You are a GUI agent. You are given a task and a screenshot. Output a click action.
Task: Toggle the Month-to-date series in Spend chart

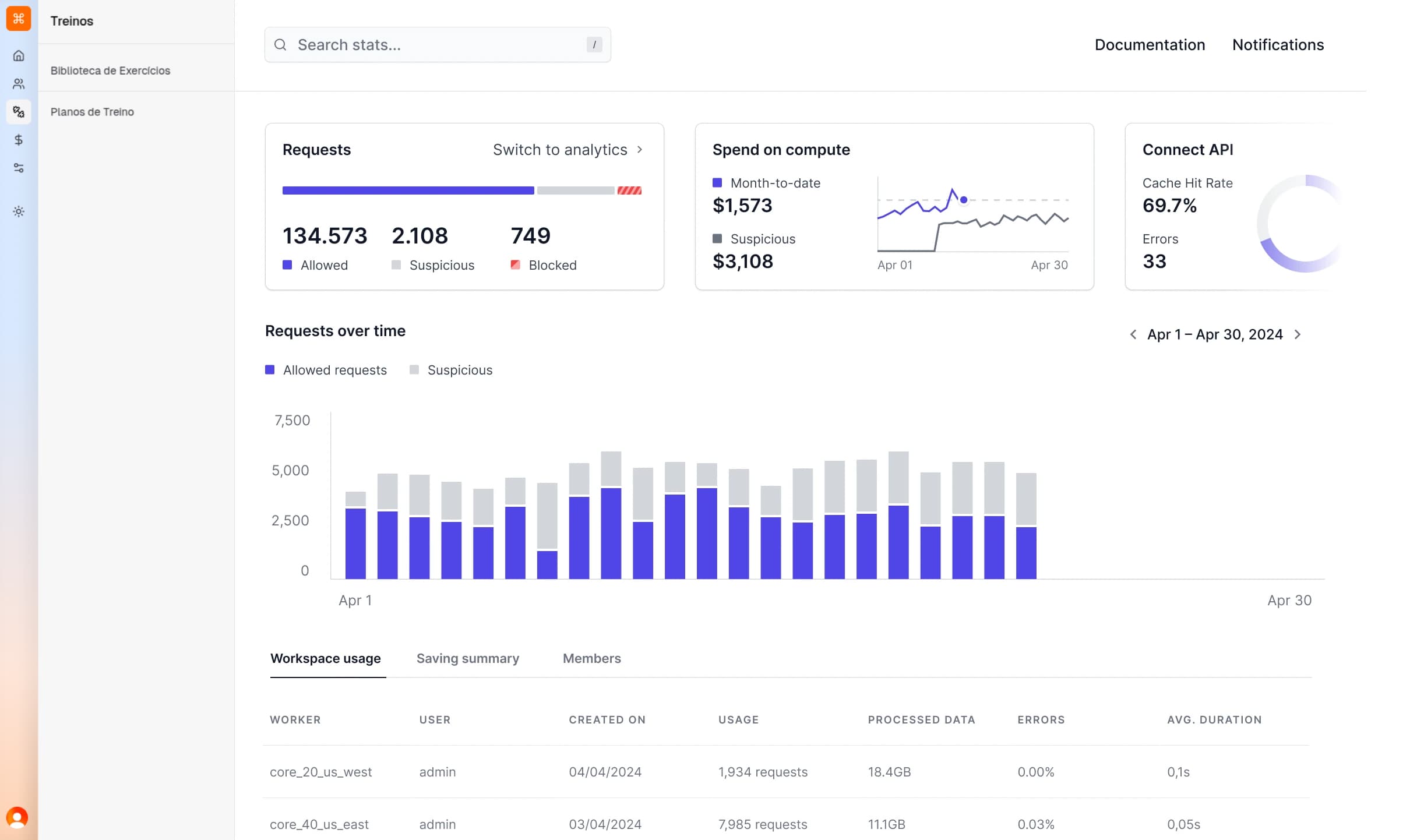766,182
